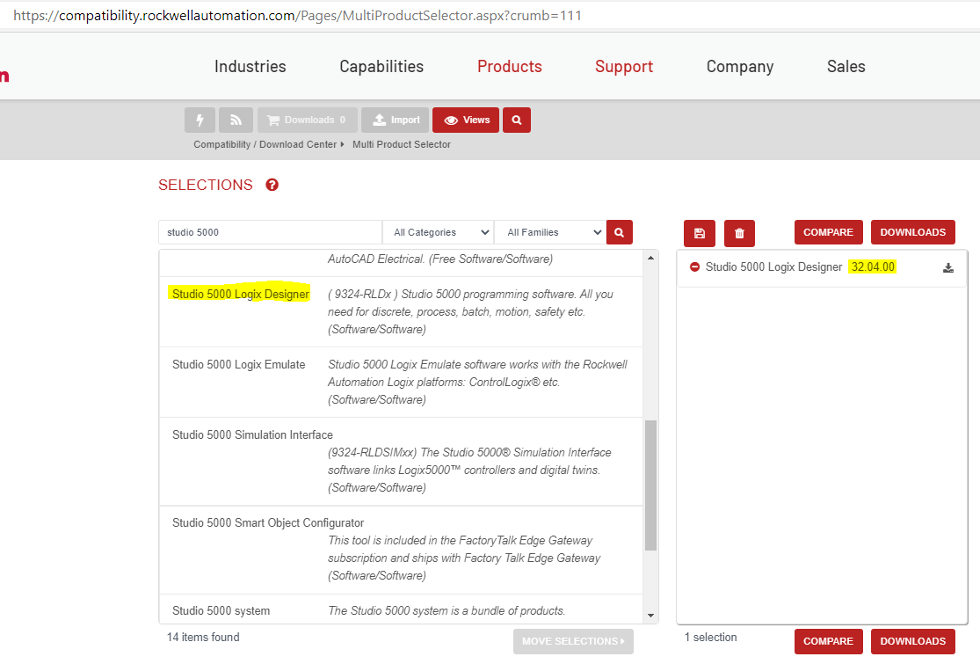Image resolution: width=980 pixels, height=664 pixels.
Task: Run the product search magnifier button
Action: point(619,233)
